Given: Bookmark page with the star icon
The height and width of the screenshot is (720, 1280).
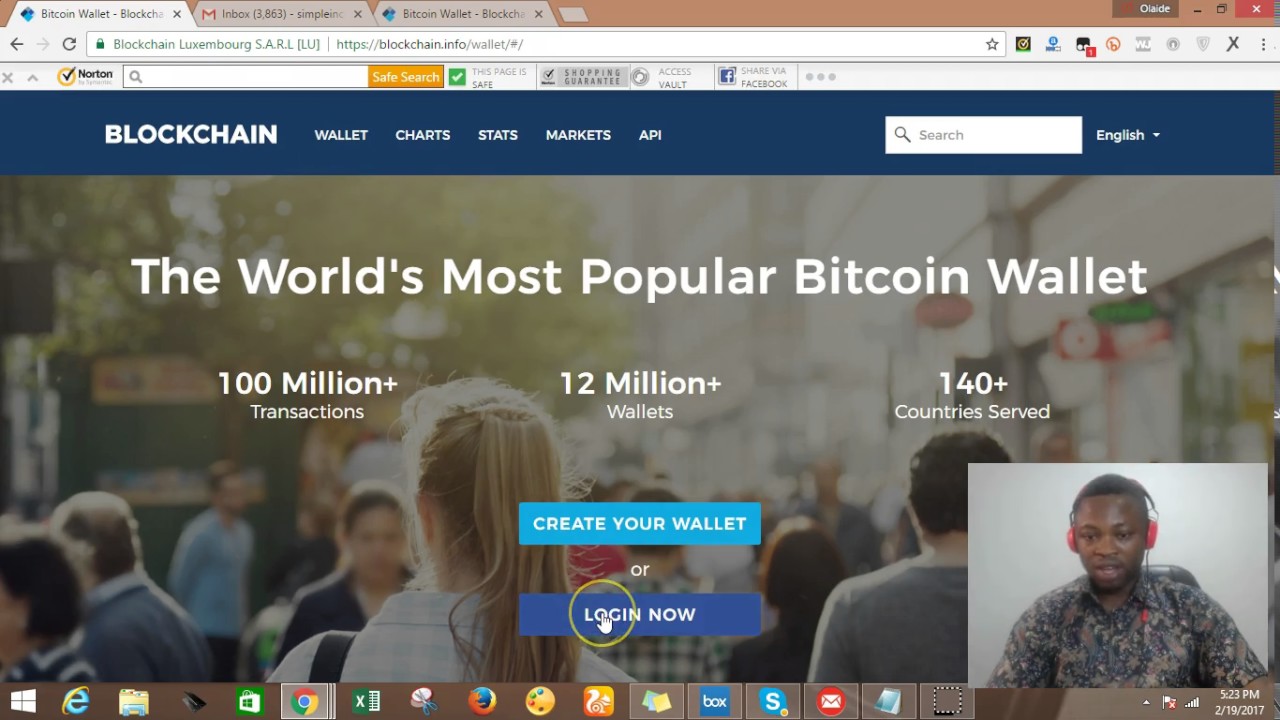Looking at the screenshot, I should pos(992,44).
